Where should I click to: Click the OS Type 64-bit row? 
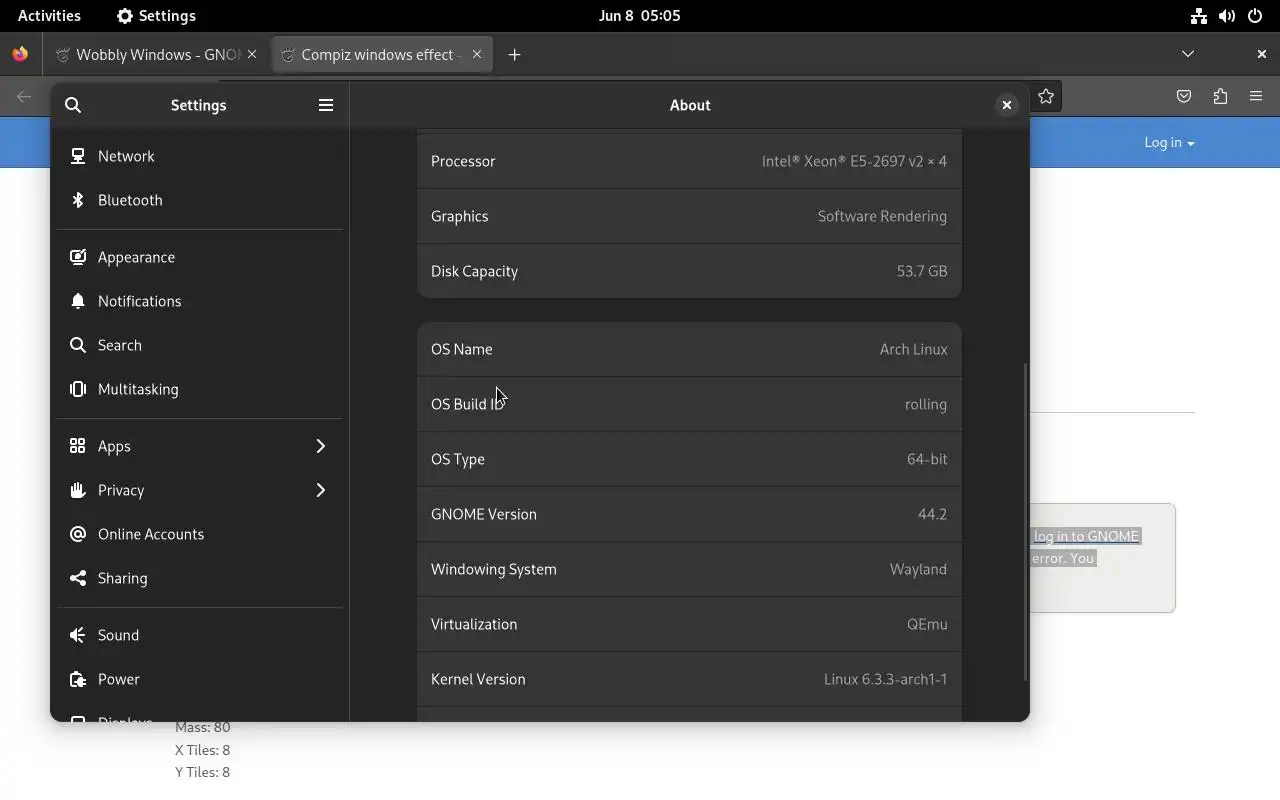coord(689,459)
